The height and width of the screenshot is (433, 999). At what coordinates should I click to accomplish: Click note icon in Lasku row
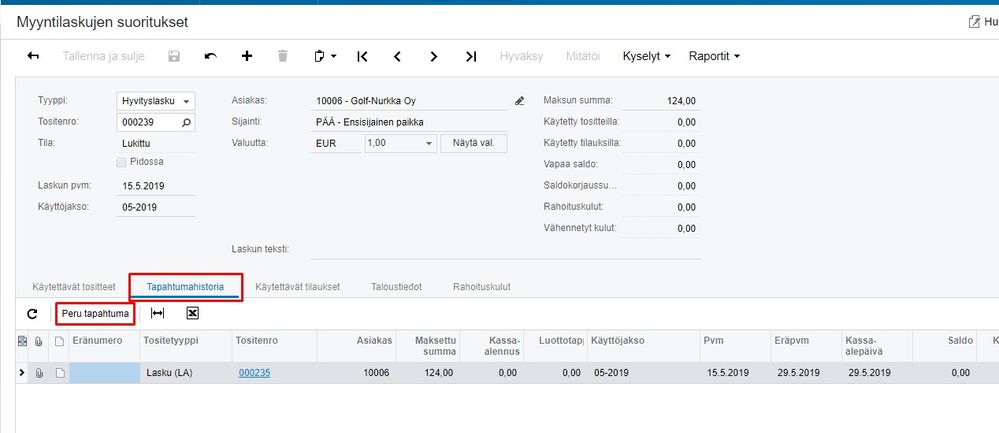tap(60, 373)
